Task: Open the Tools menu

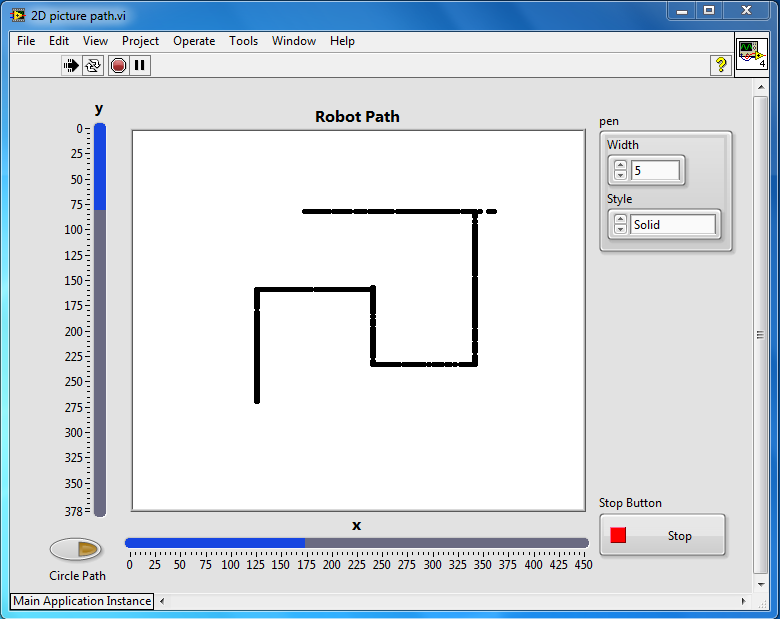Action: [243, 41]
